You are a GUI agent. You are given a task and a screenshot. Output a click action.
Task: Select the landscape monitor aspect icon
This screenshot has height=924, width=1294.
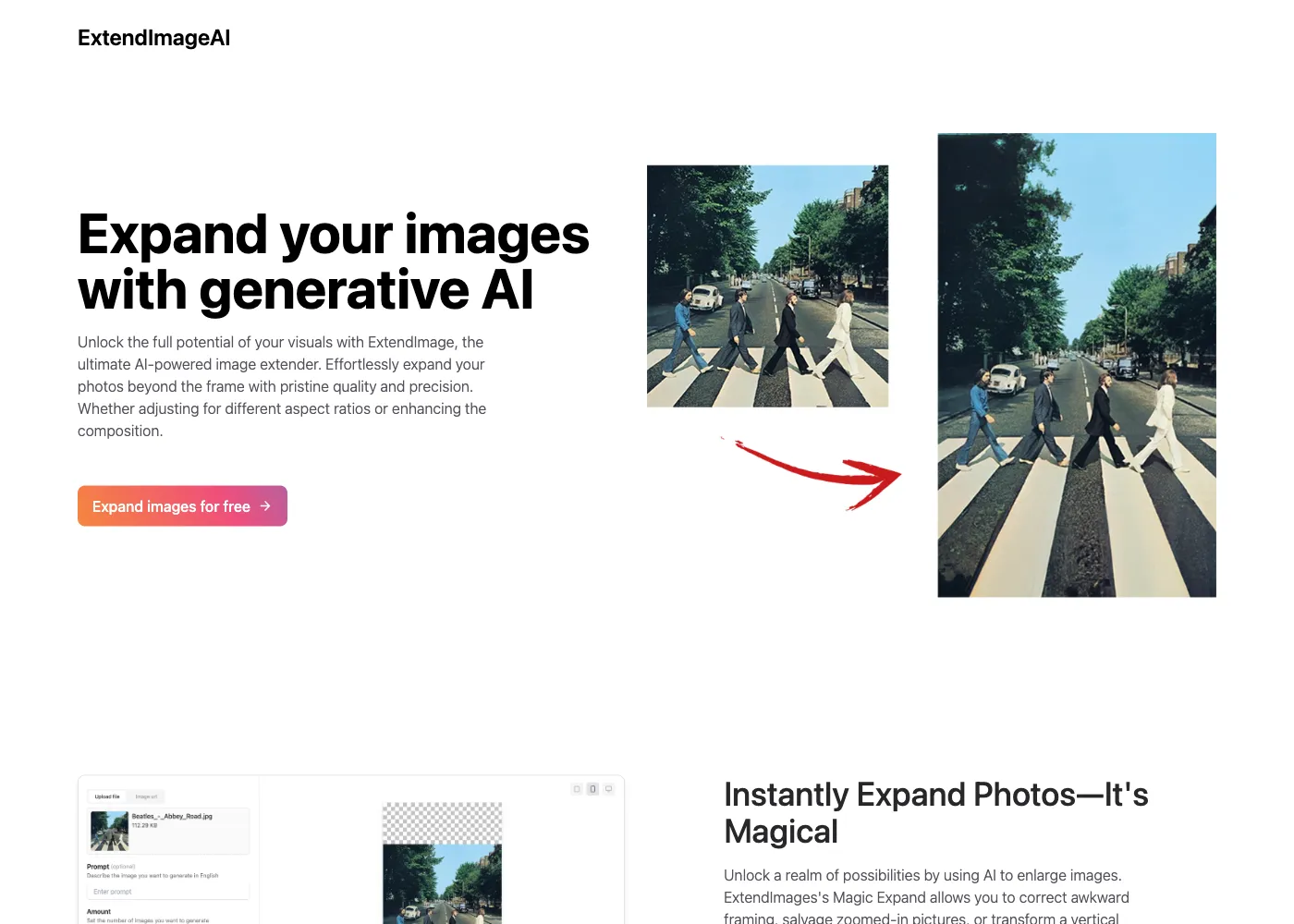click(x=608, y=789)
